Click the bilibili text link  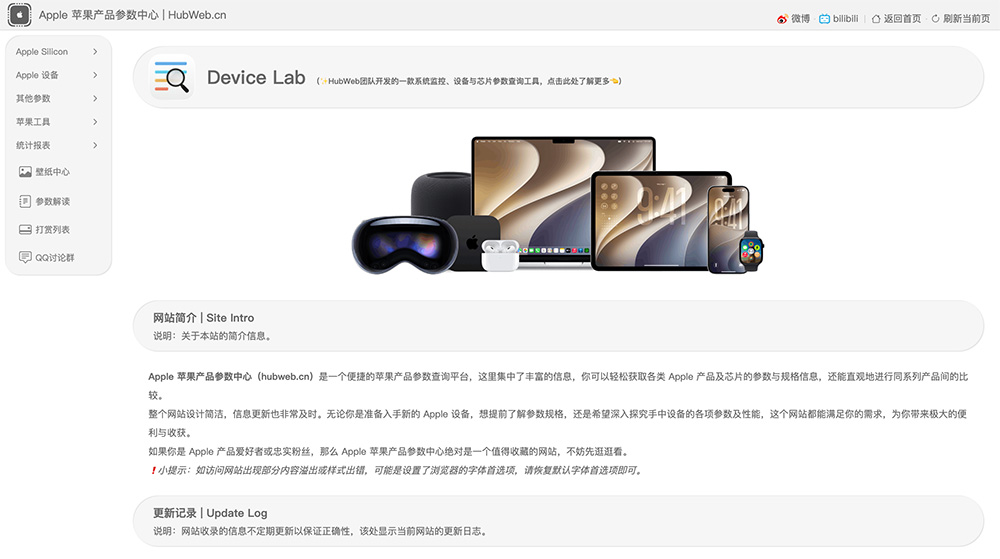[845, 19]
